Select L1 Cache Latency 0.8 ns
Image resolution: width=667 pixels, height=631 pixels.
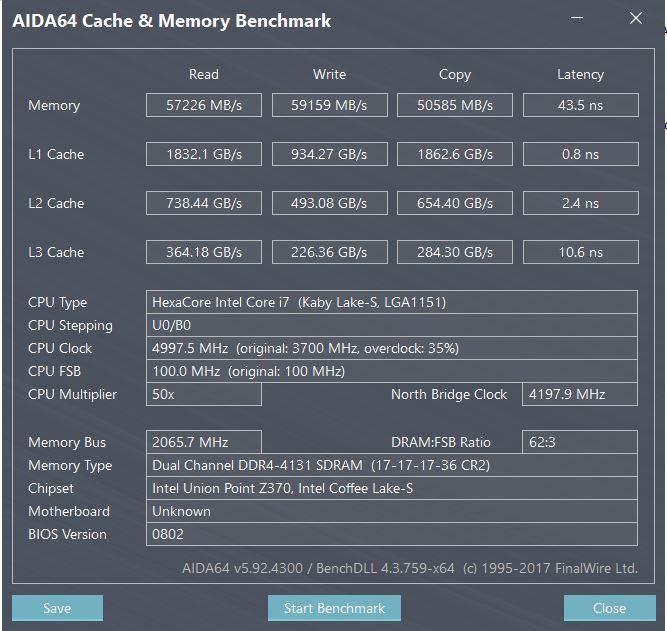pyautogui.click(x=581, y=154)
